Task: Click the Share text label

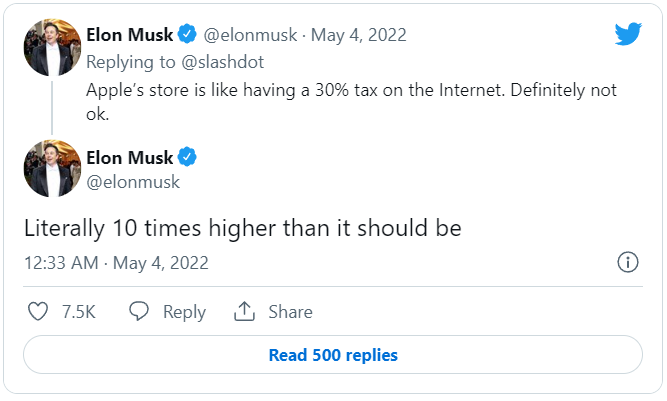Action: click(x=290, y=312)
